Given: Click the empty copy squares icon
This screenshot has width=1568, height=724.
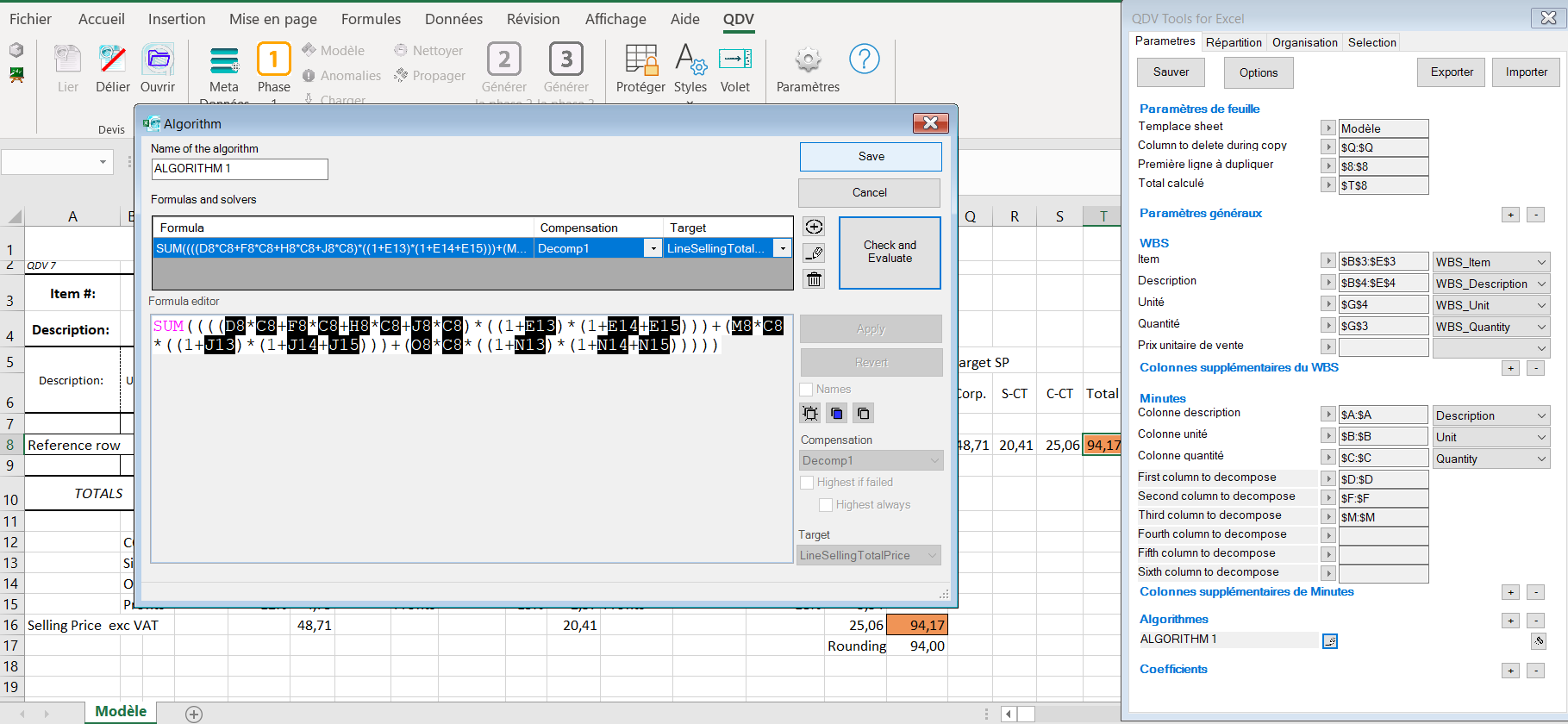Looking at the screenshot, I should coord(864,413).
